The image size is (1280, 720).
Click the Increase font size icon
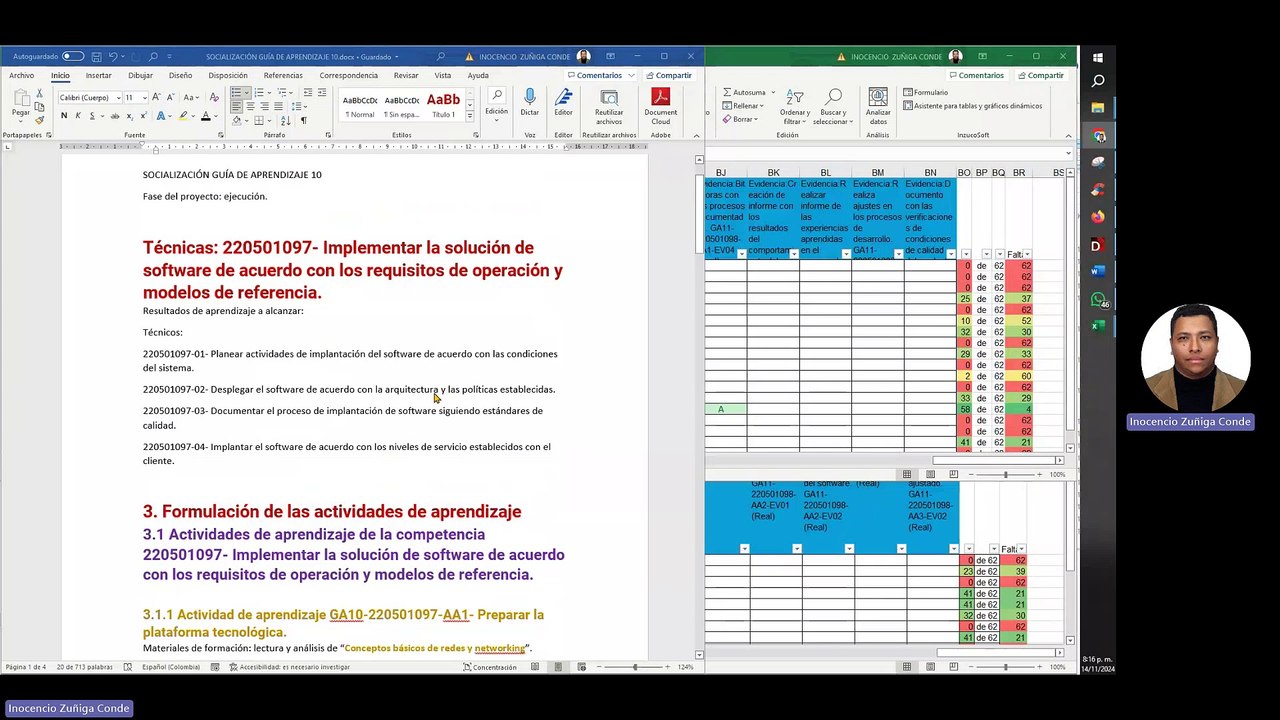pyautogui.click(x=157, y=98)
